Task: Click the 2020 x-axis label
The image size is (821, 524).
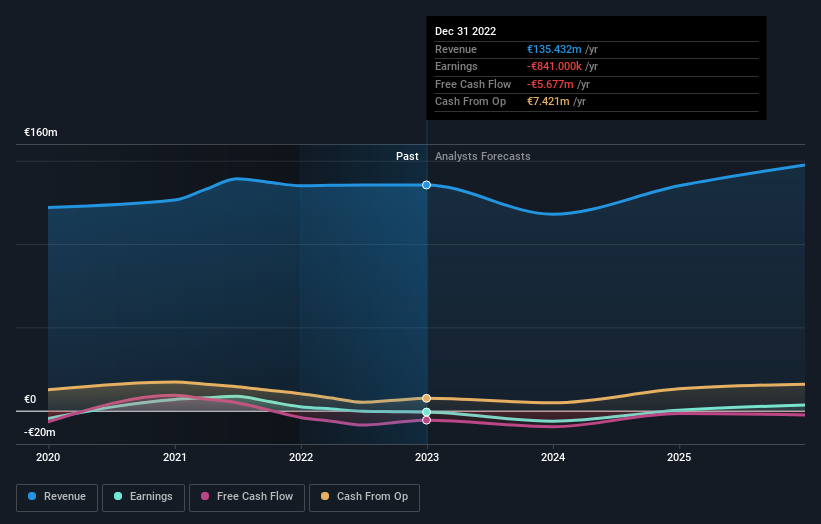Action: coord(48,458)
